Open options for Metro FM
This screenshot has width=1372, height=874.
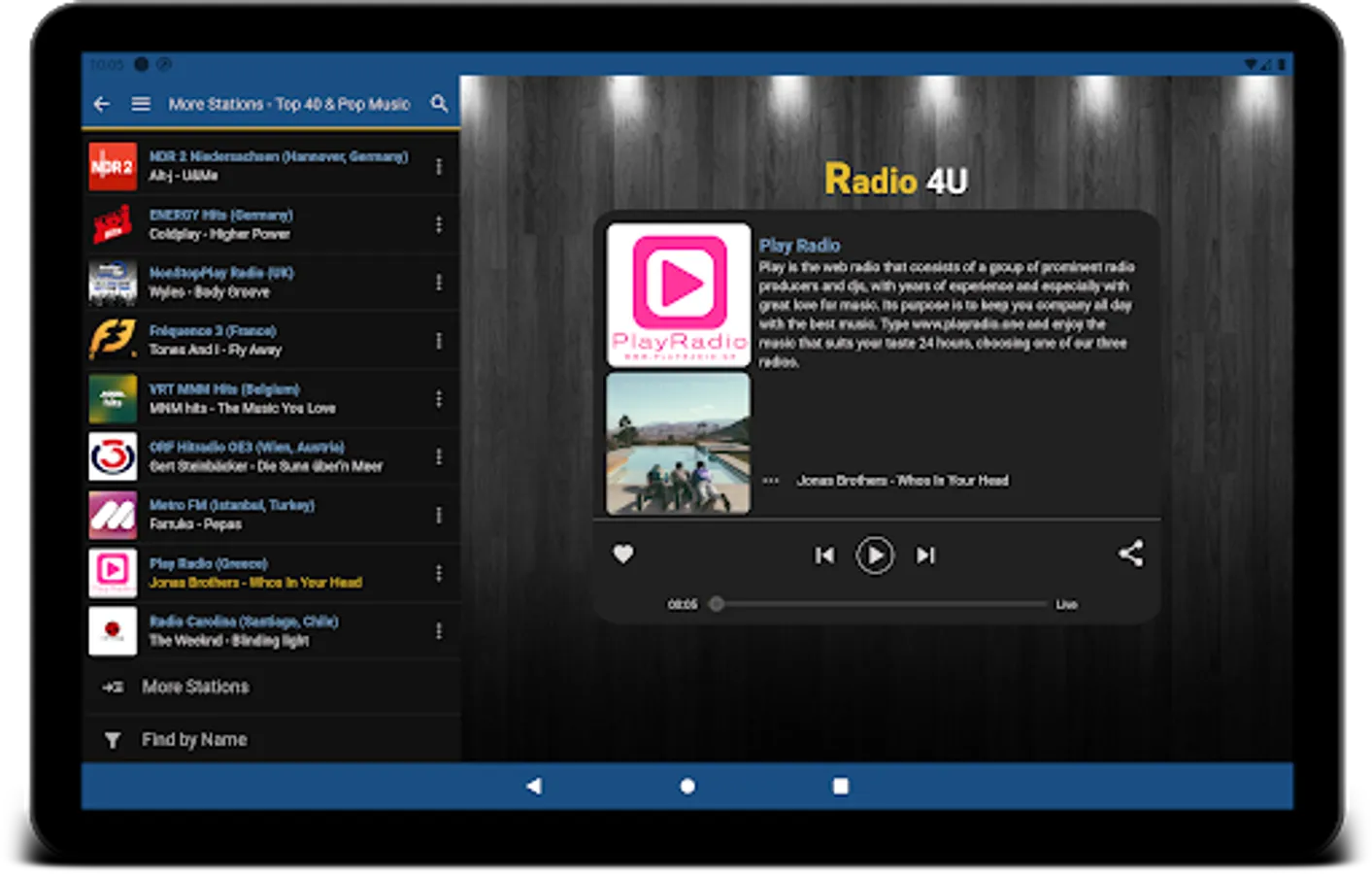click(x=439, y=515)
